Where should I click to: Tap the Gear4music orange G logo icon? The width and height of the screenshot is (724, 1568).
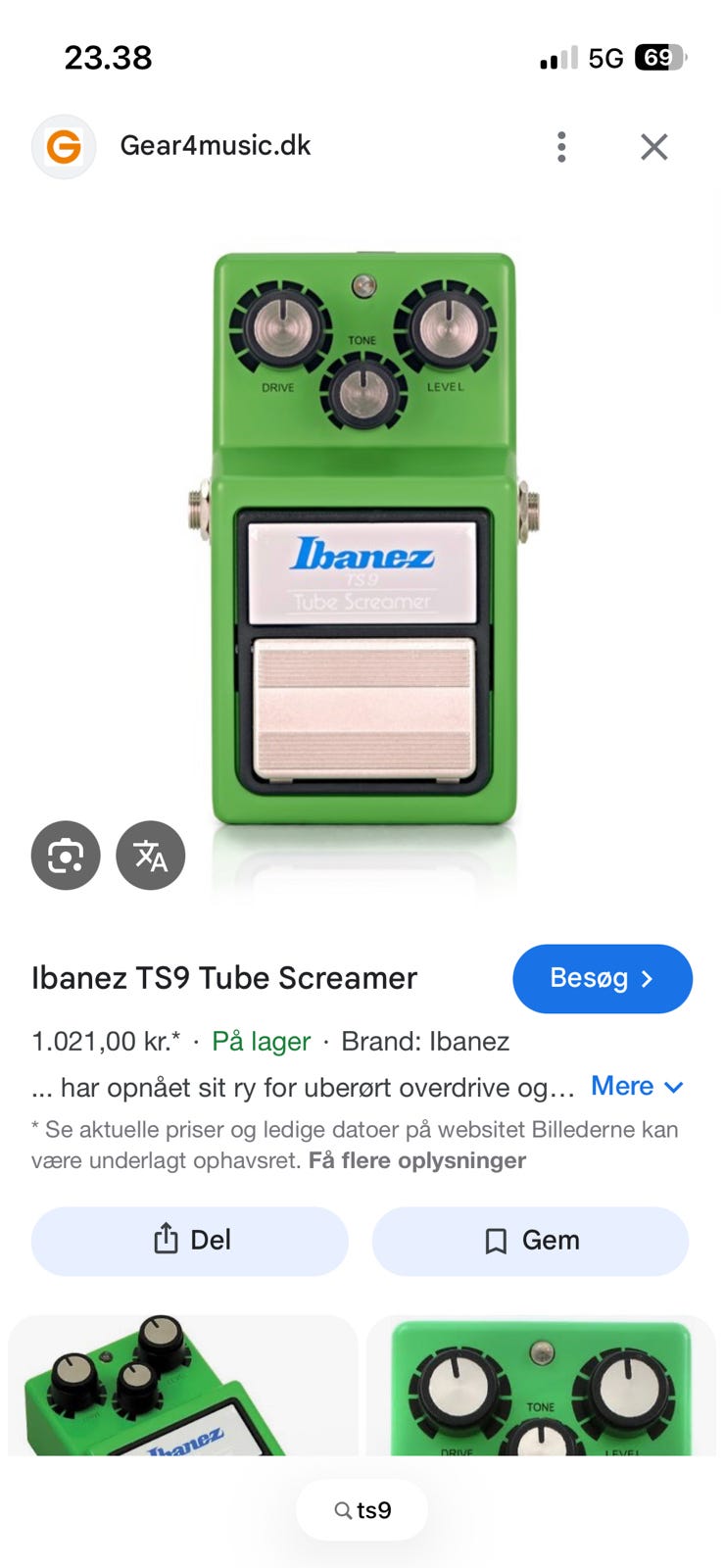click(64, 147)
